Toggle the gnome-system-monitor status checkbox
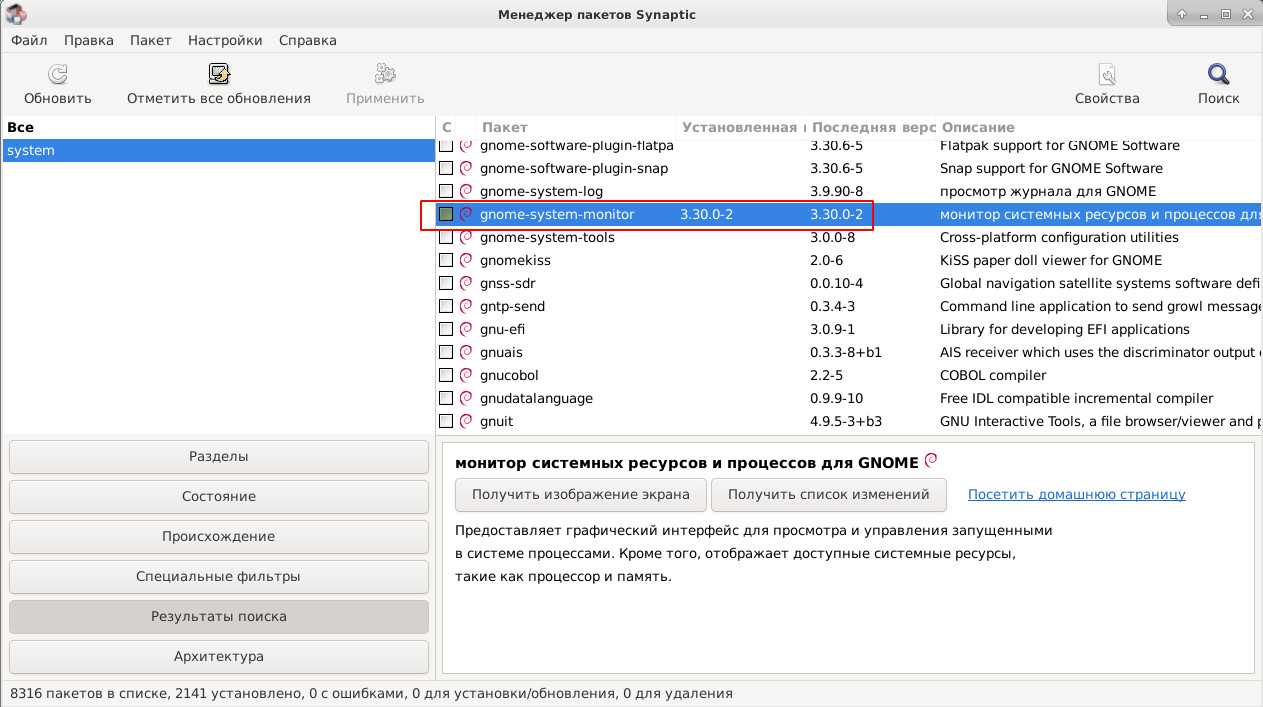Screen dimensions: 1263x707 point(446,214)
